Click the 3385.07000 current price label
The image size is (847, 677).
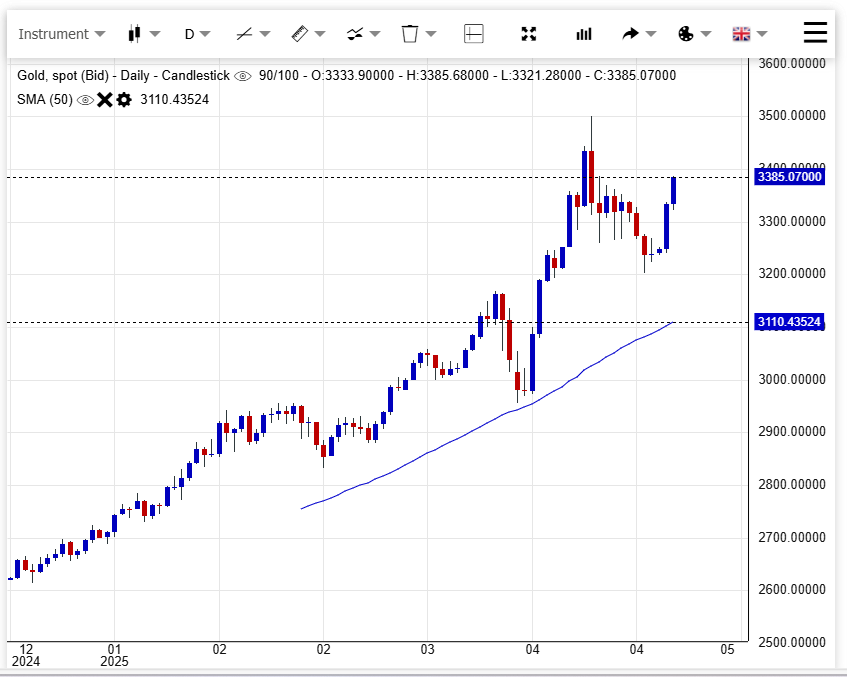pyautogui.click(x=789, y=177)
